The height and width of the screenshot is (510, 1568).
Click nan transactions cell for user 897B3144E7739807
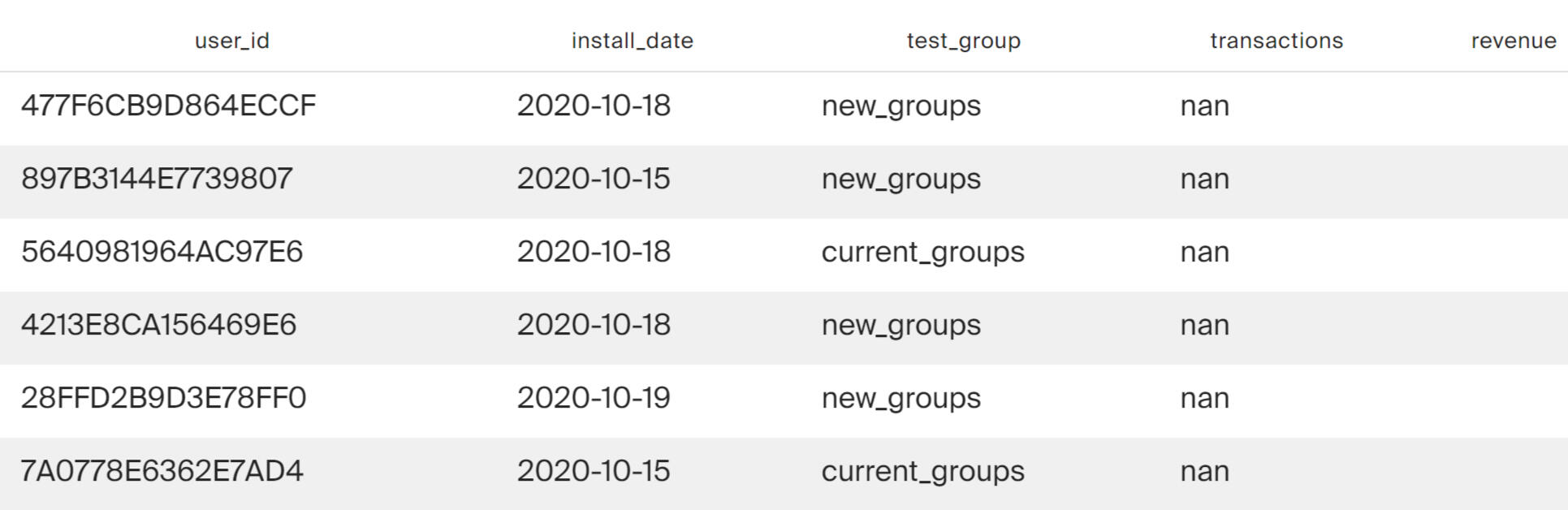tap(1204, 179)
